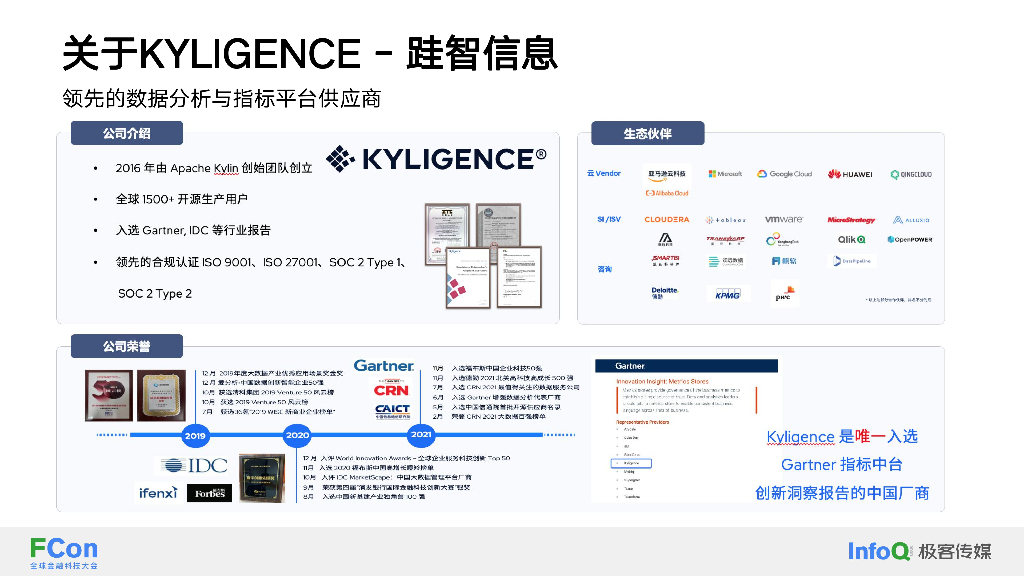Click the KPMG logo
Viewport: 1024px width, 576px height.
(x=727, y=294)
